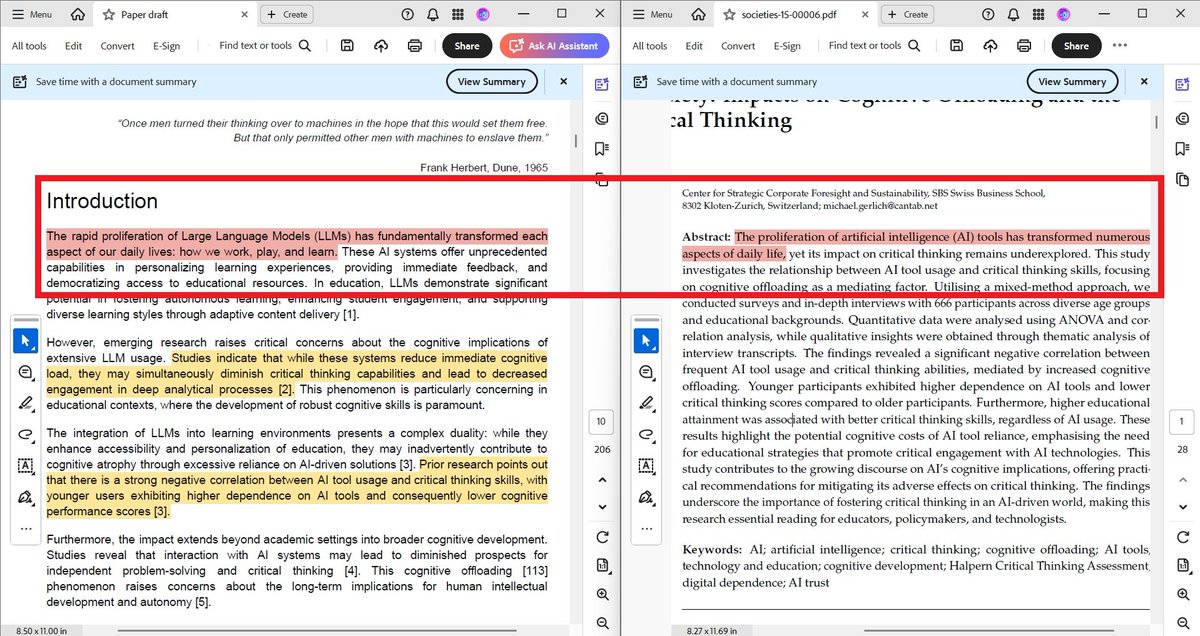Viewport: 1200px width, 636px height.
Task: Click the page number box showing 10
Action: 601,422
